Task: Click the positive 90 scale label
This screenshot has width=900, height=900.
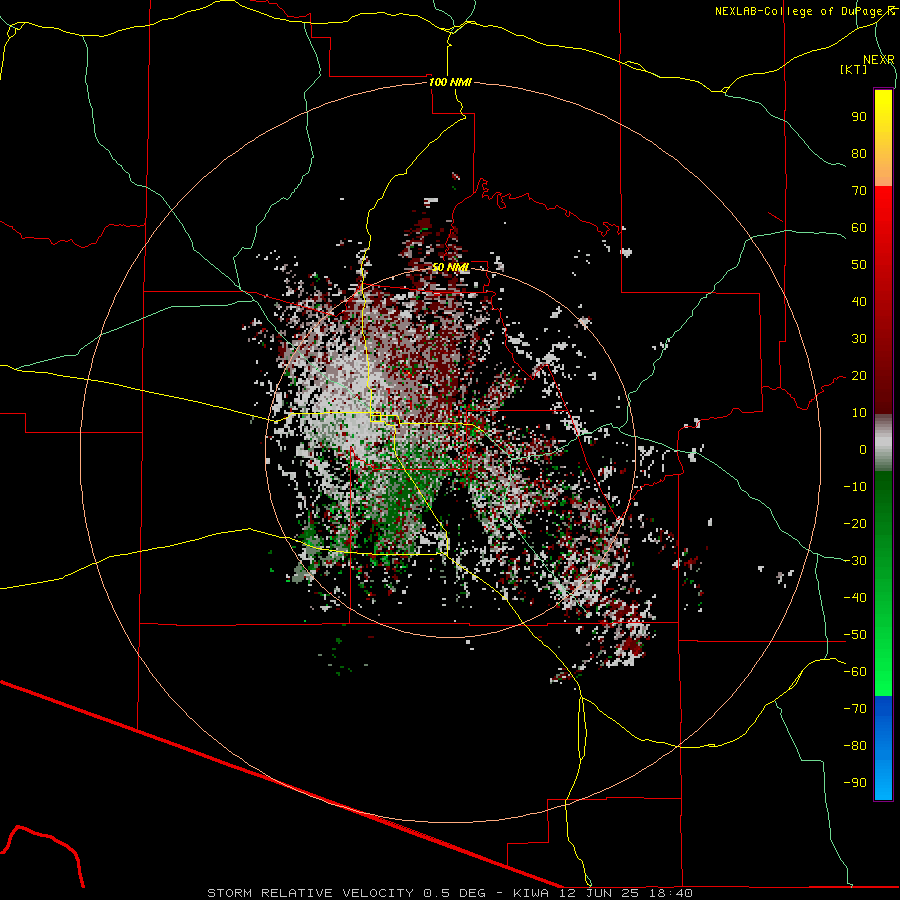Action: 859,117
